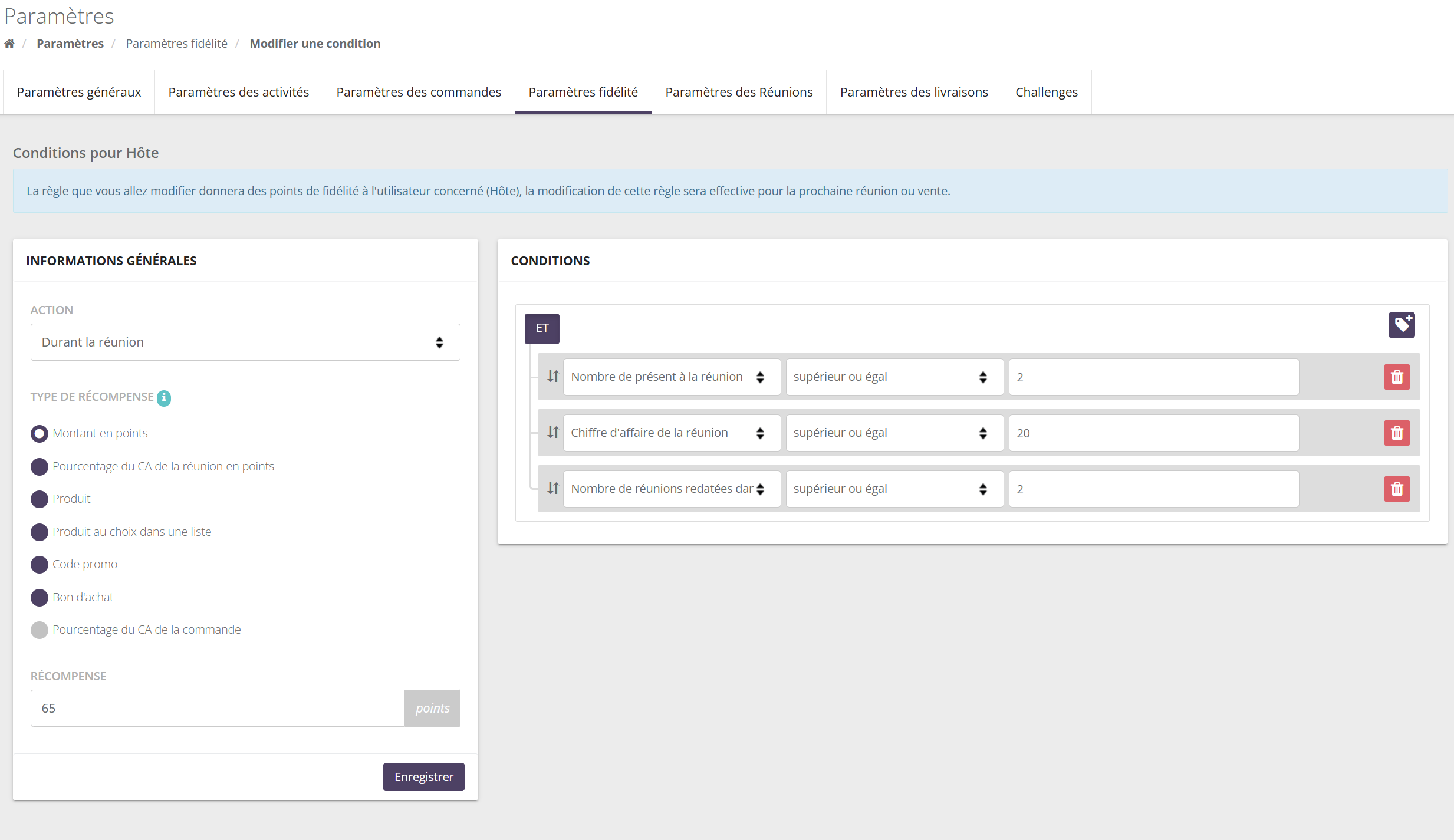Delete the 'Nombre de réunions redatées' condition
The image size is (1454, 840).
1397,489
